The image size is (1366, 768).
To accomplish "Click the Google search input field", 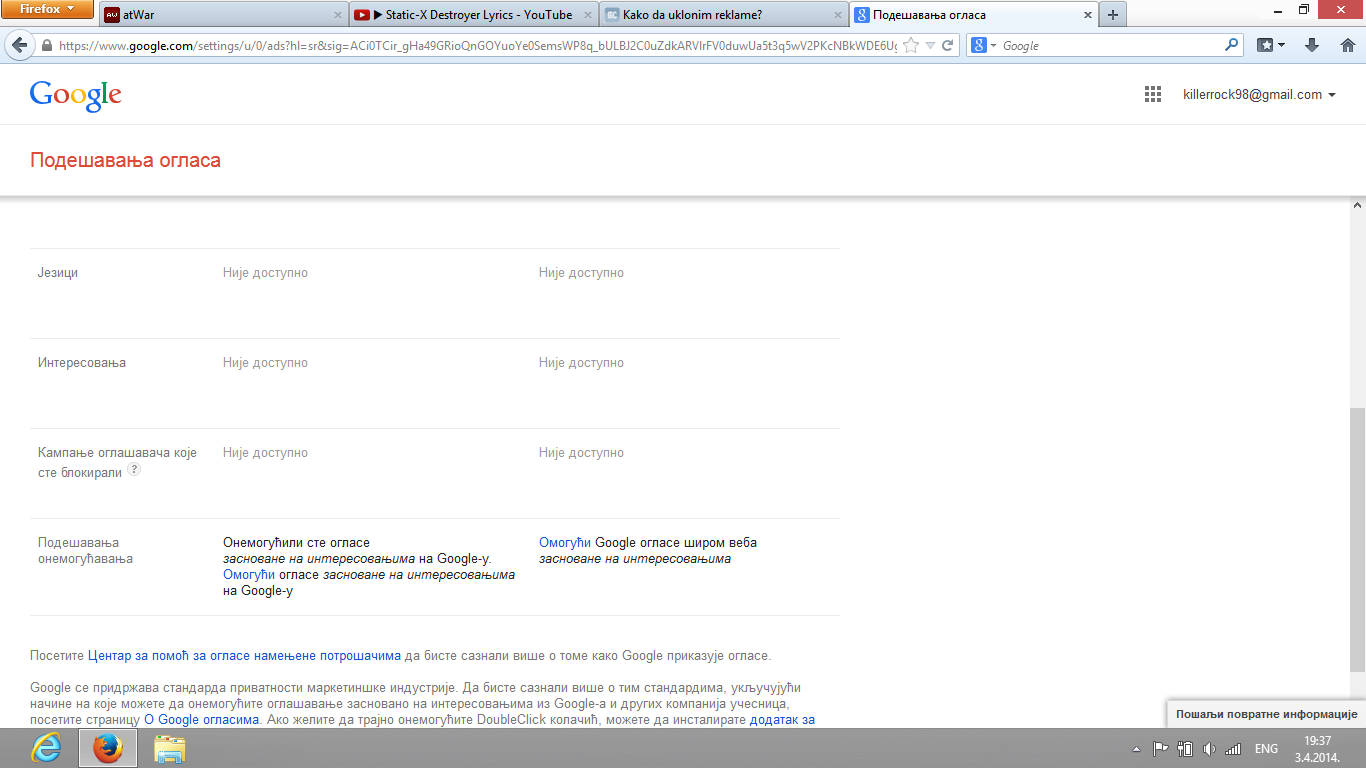I will (1111, 46).
